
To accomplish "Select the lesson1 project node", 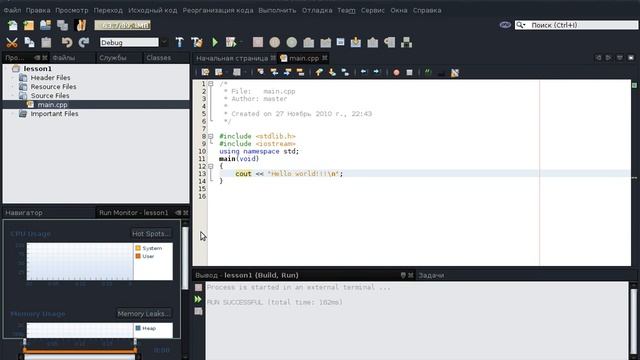I will point(38,69).
